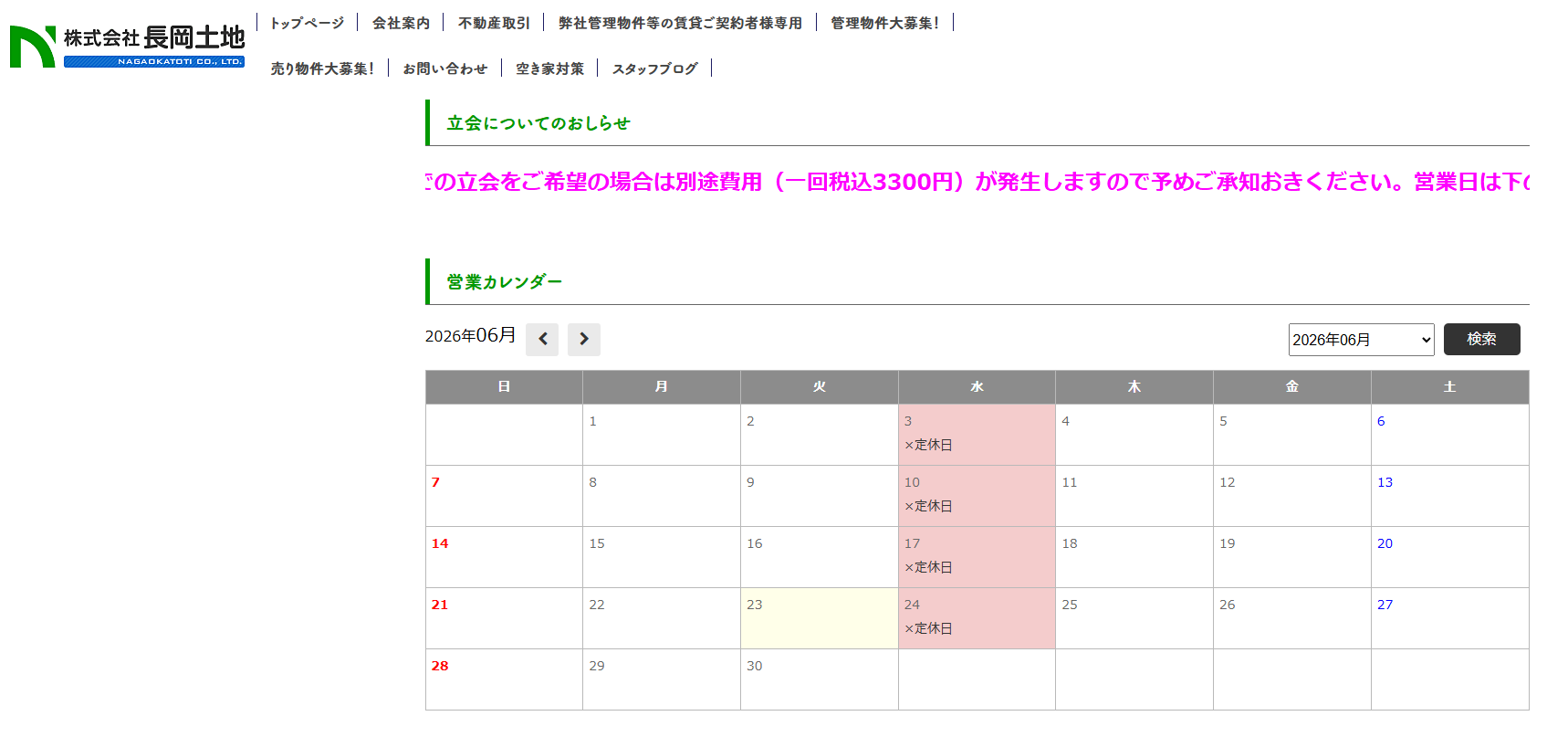Click the 立会についてのおしらせ heading
Image resolution: width=1568 pixels, height=737 pixels.
point(538,123)
